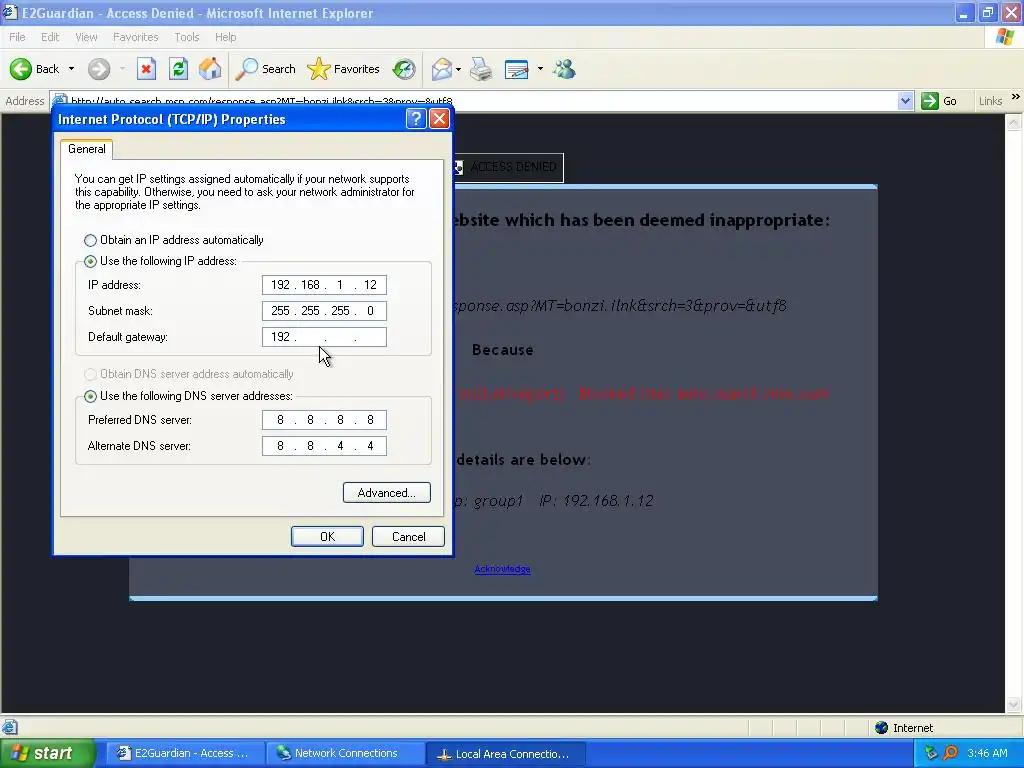The width and height of the screenshot is (1024, 768).
Task: Open the Favorites menu
Action: point(135,37)
